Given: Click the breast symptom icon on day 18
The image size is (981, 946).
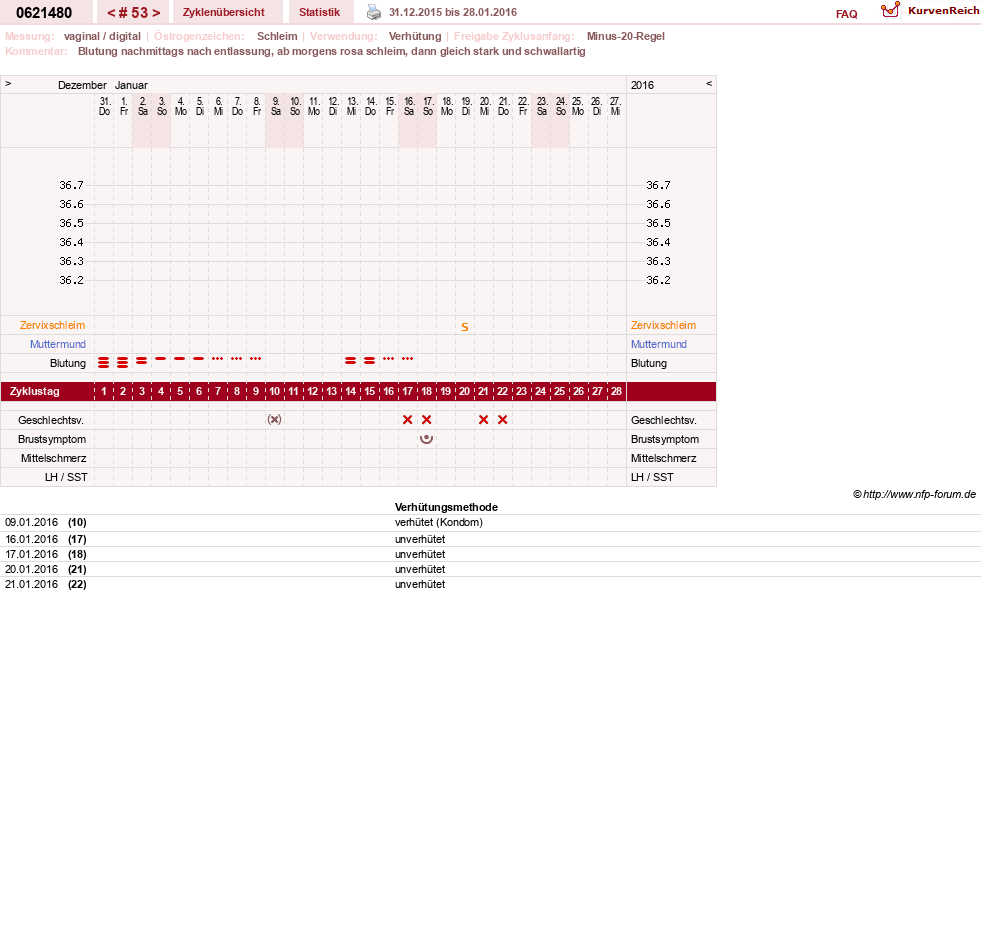Looking at the screenshot, I should click(x=427, y=439).
